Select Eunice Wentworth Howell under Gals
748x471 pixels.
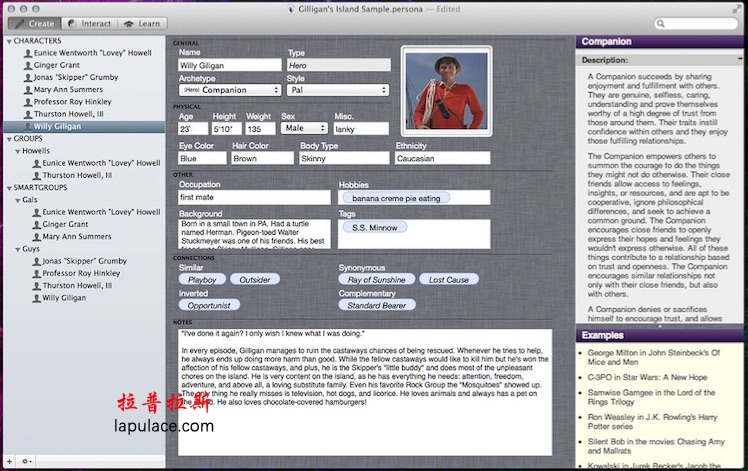[x=101, y=212]
